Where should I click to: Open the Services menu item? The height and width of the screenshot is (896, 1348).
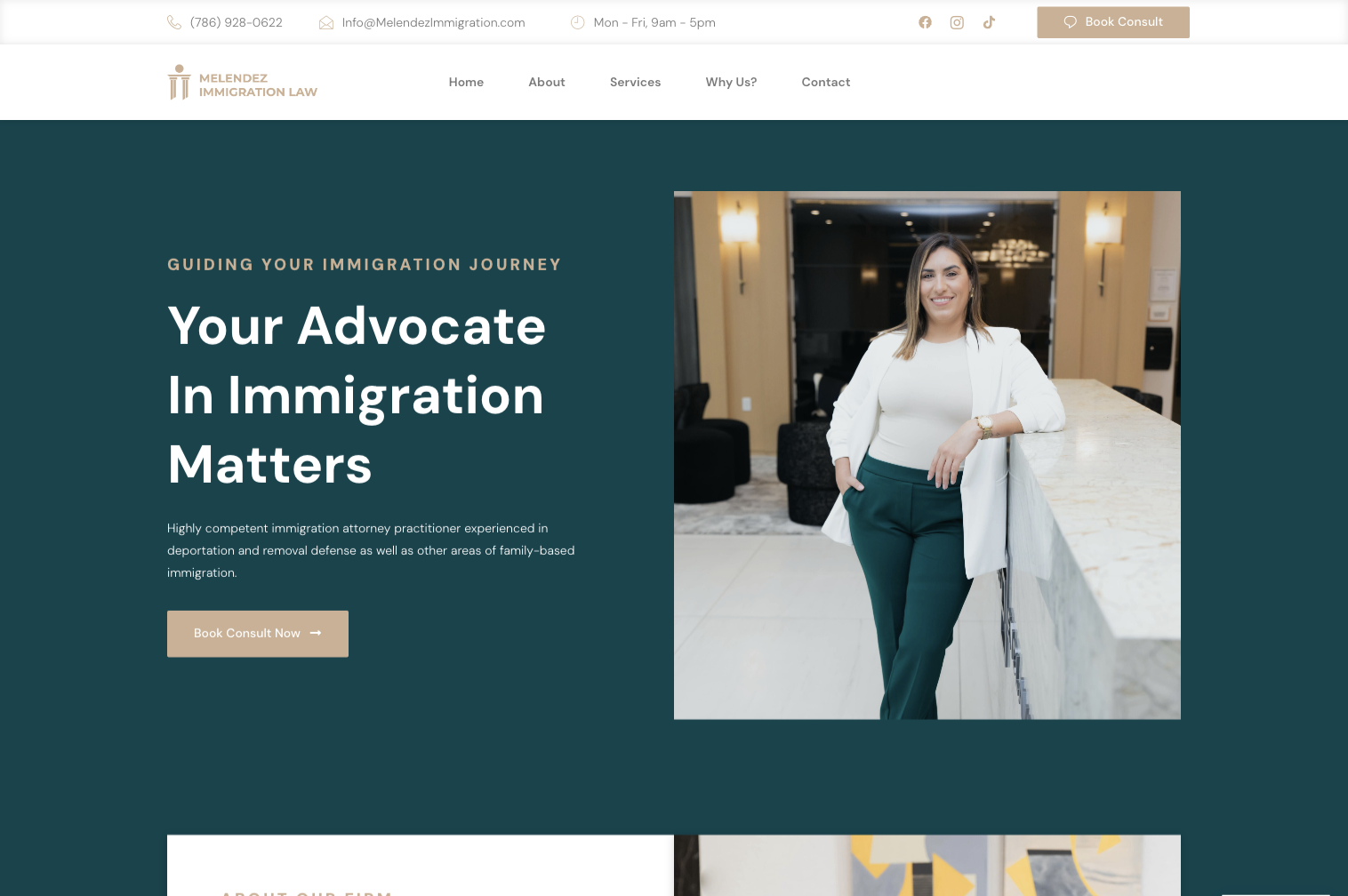635,82
